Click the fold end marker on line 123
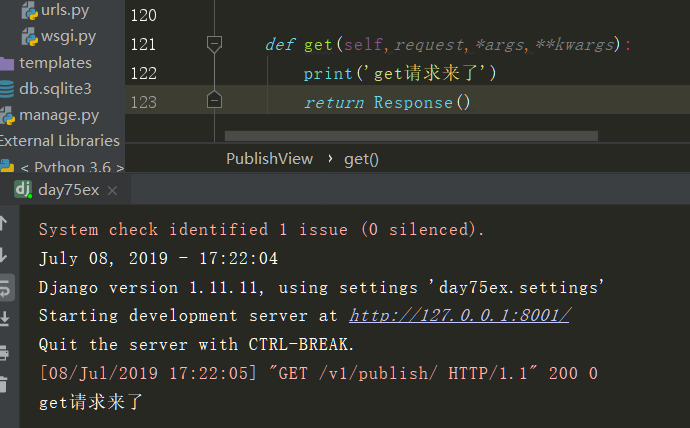This screenshot has width=690, height=428. tap(213, 101)
